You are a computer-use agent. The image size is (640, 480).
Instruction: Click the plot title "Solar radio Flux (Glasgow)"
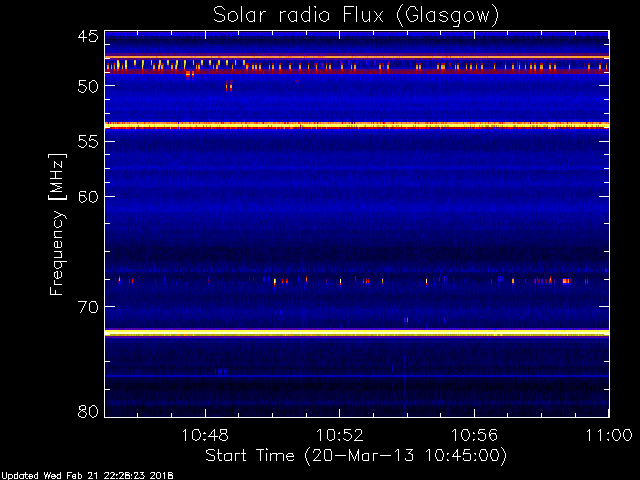pyautogui.click(x=356, y=16)
